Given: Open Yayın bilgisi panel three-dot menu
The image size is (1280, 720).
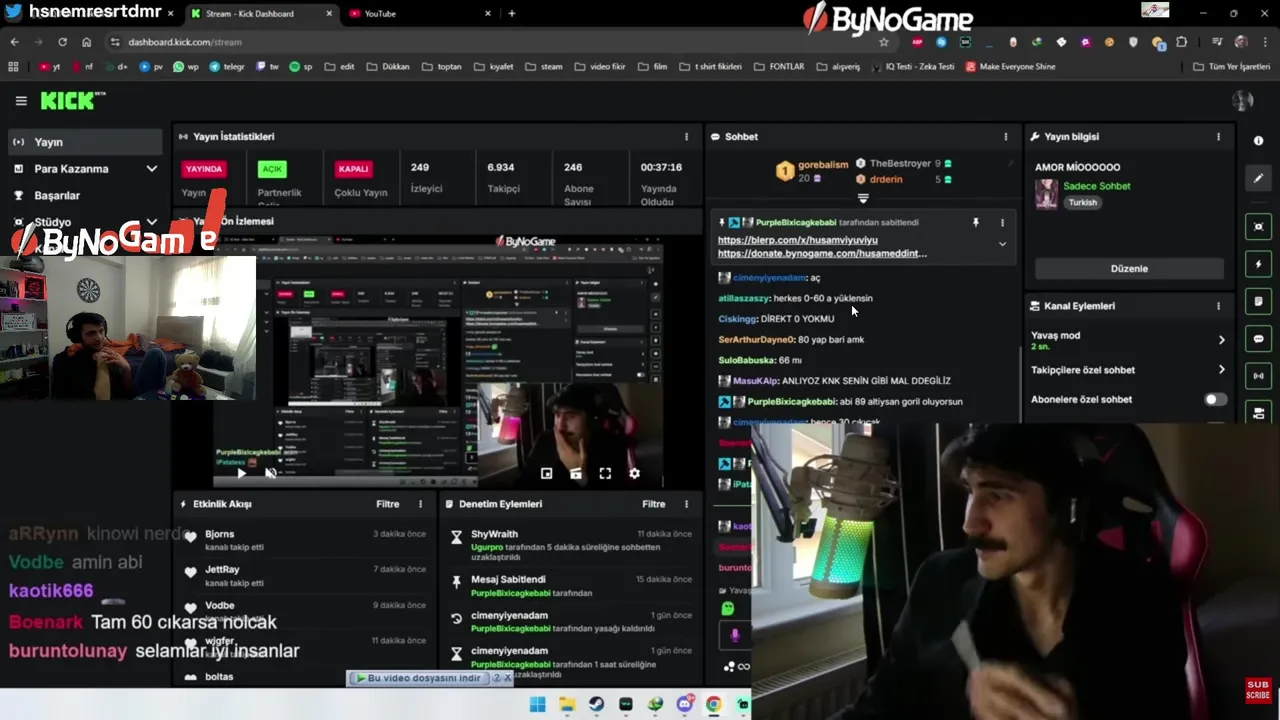Looking at the screenshot, I should pos(1218,137).
